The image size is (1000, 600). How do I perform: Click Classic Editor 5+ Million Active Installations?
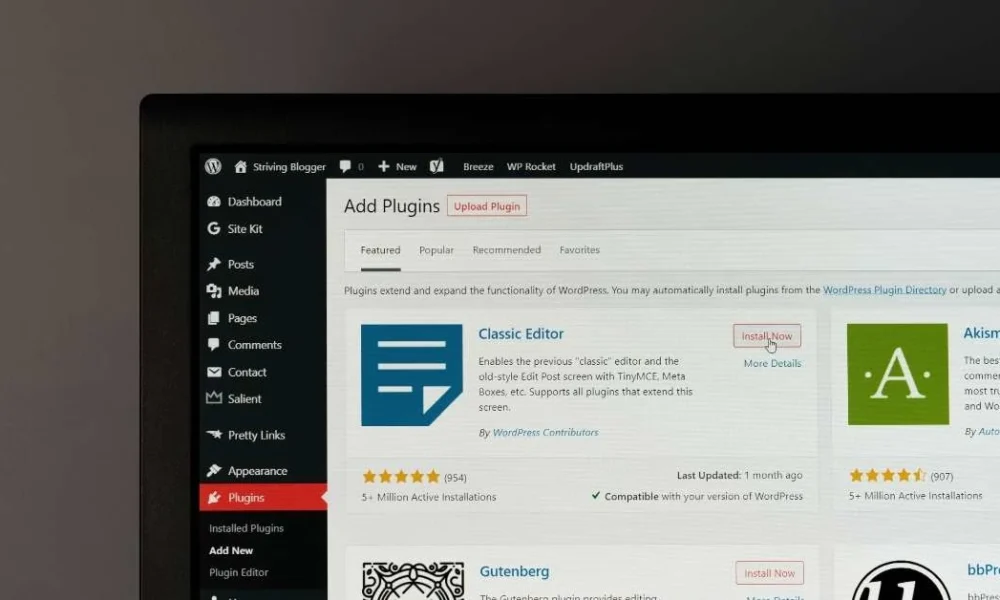[429, 497]
